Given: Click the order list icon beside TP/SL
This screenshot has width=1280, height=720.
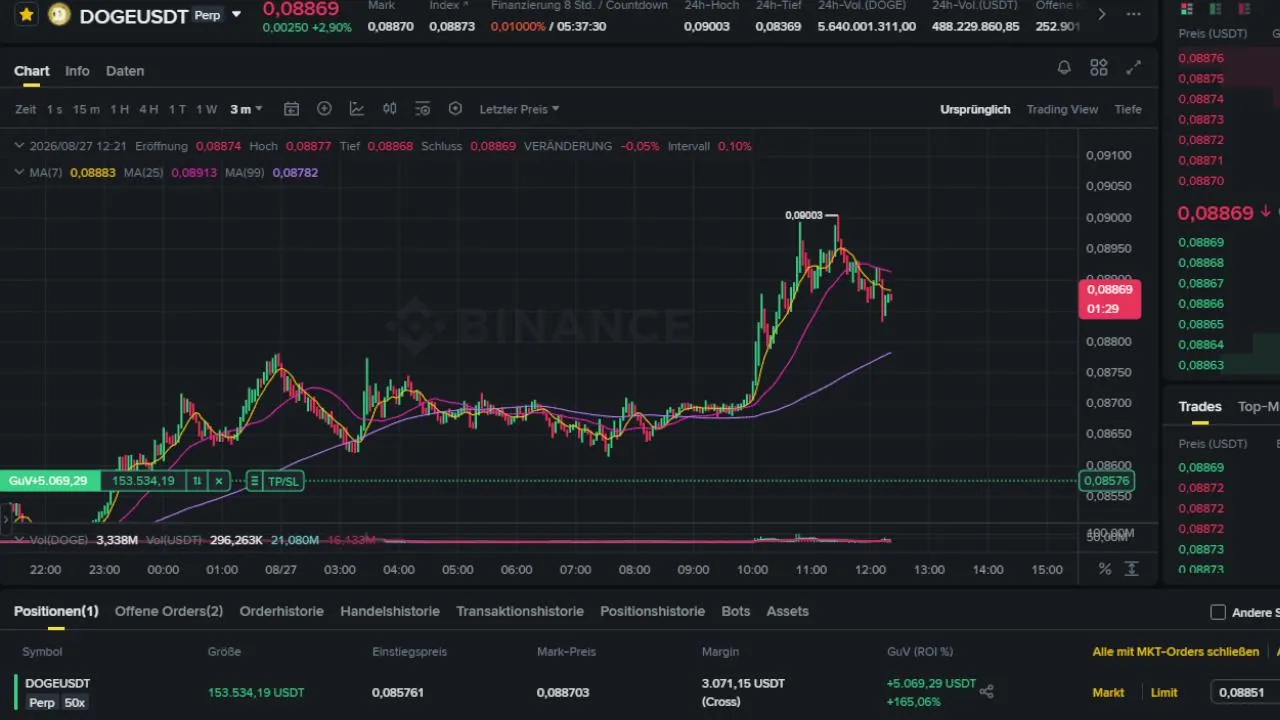Looking at the screenshot, I should 255,481.
